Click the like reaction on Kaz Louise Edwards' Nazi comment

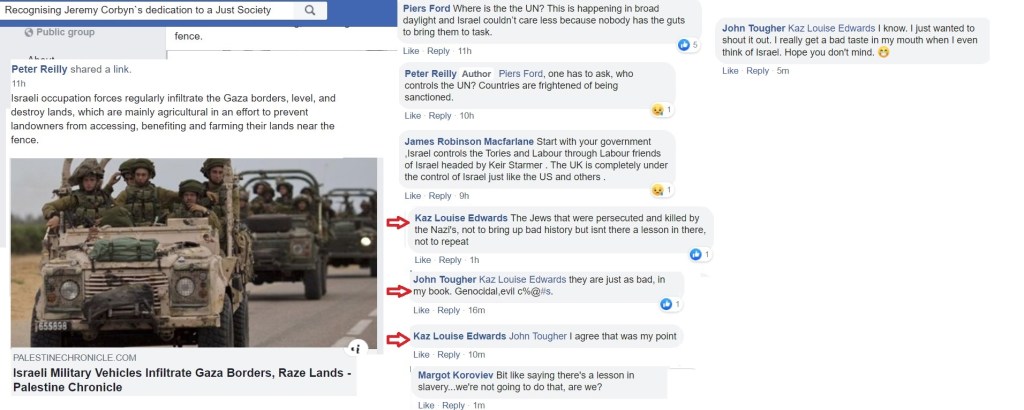[696, 255]
